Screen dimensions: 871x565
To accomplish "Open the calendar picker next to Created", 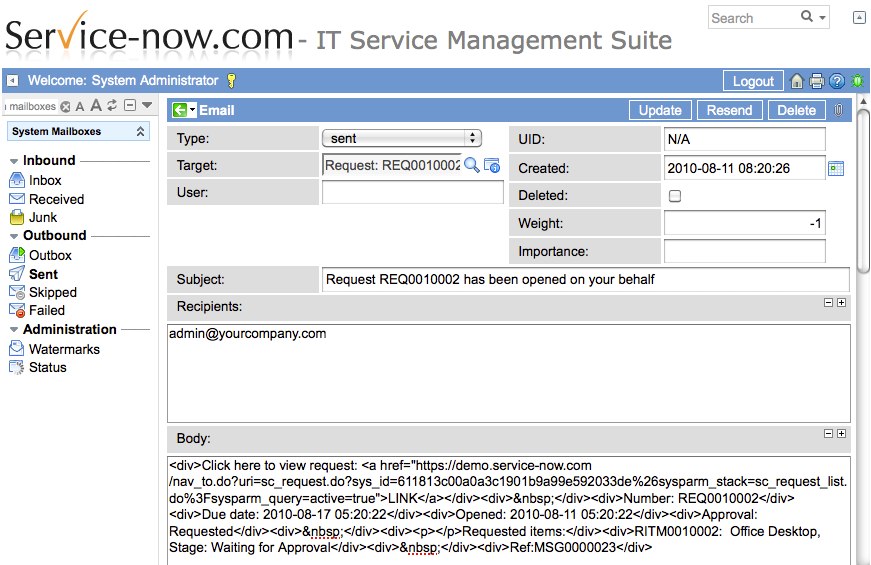I will [x=836, y=168].
